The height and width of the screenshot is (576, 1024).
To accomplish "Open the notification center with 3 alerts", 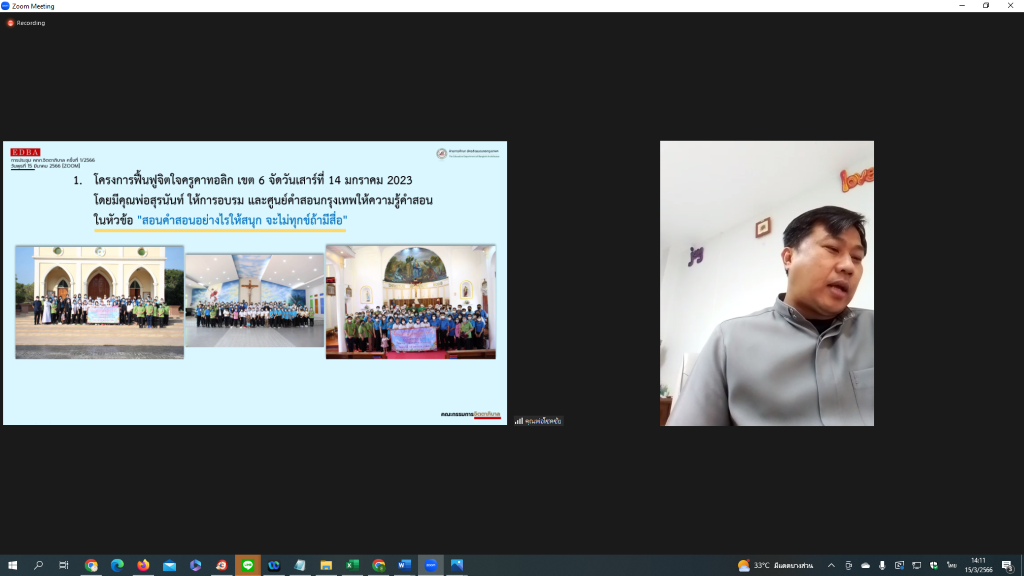I will tap(1008, 566).
